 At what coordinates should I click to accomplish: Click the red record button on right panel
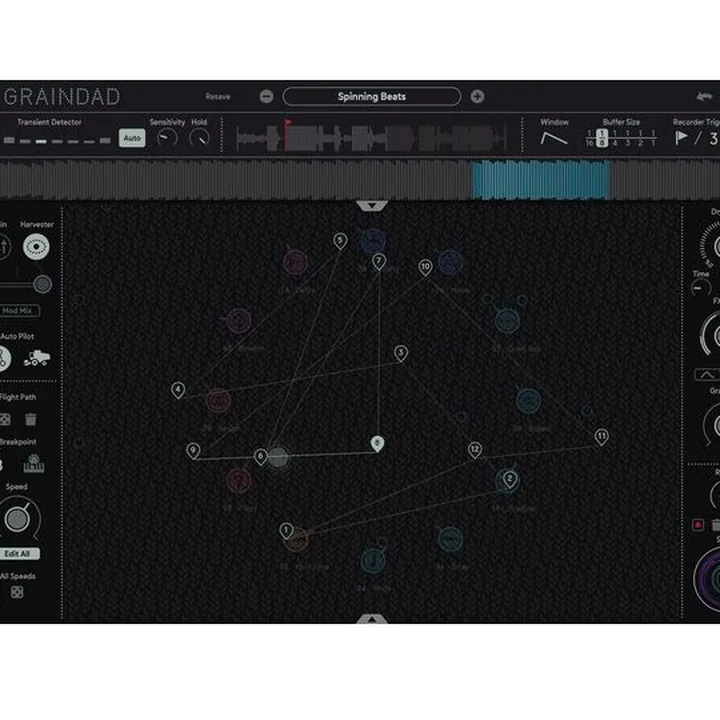(698, 525)
